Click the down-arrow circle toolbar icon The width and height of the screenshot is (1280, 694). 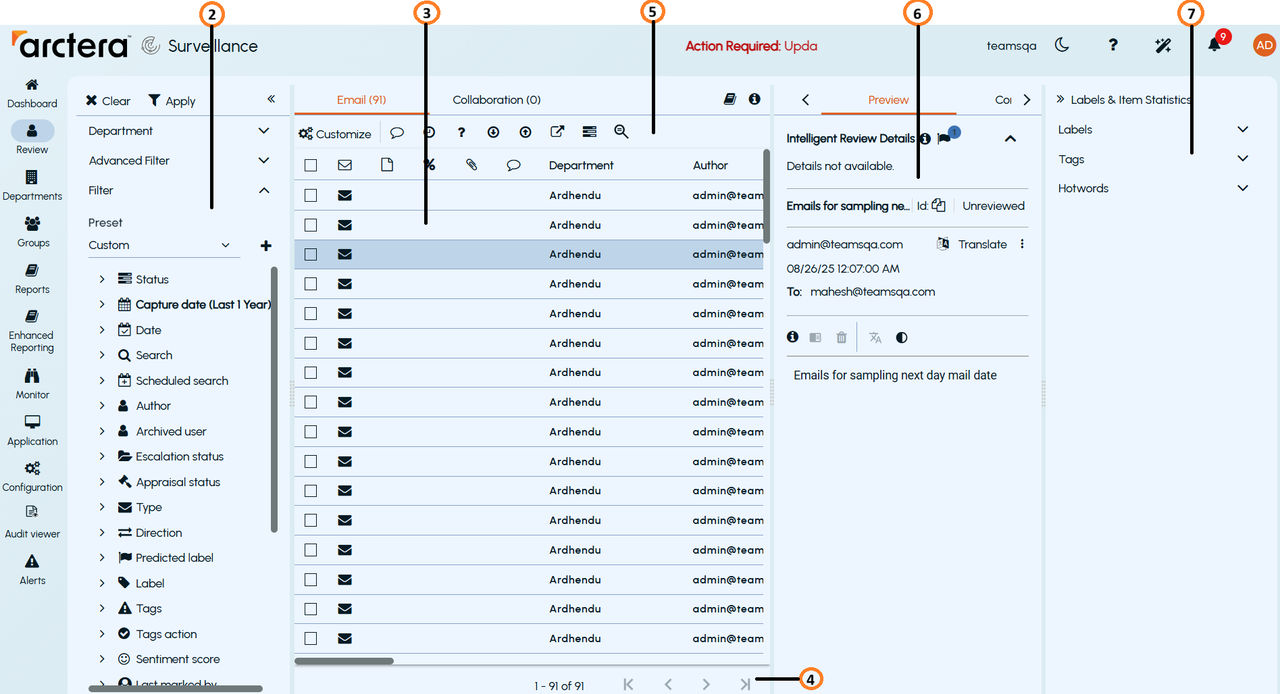[x=493, y=133]
